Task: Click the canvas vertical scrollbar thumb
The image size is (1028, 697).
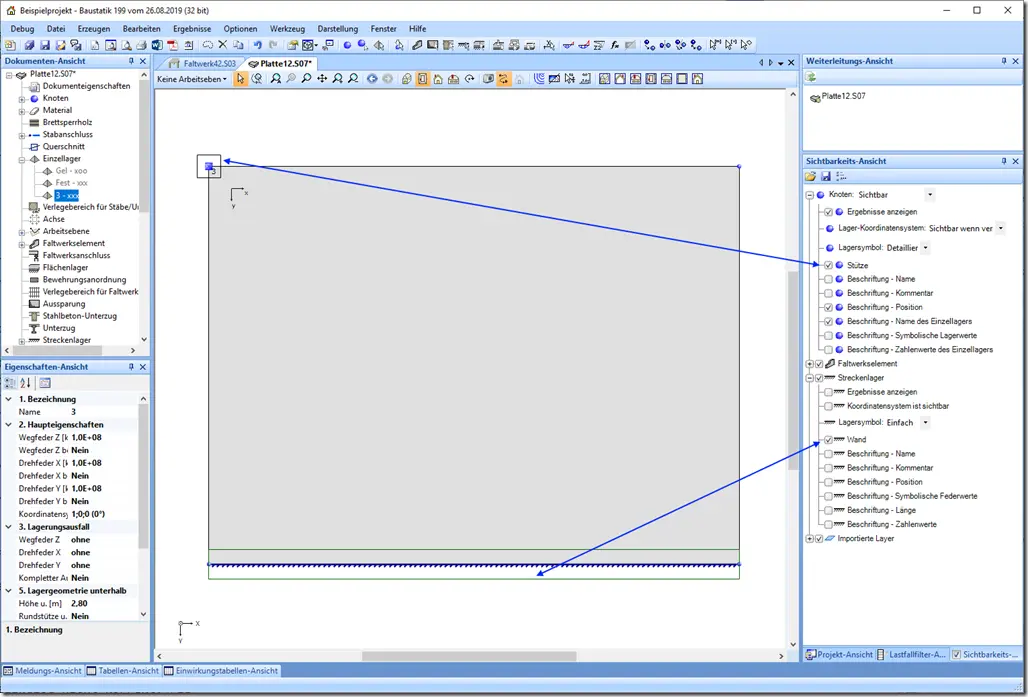Action: pos(793,370)
